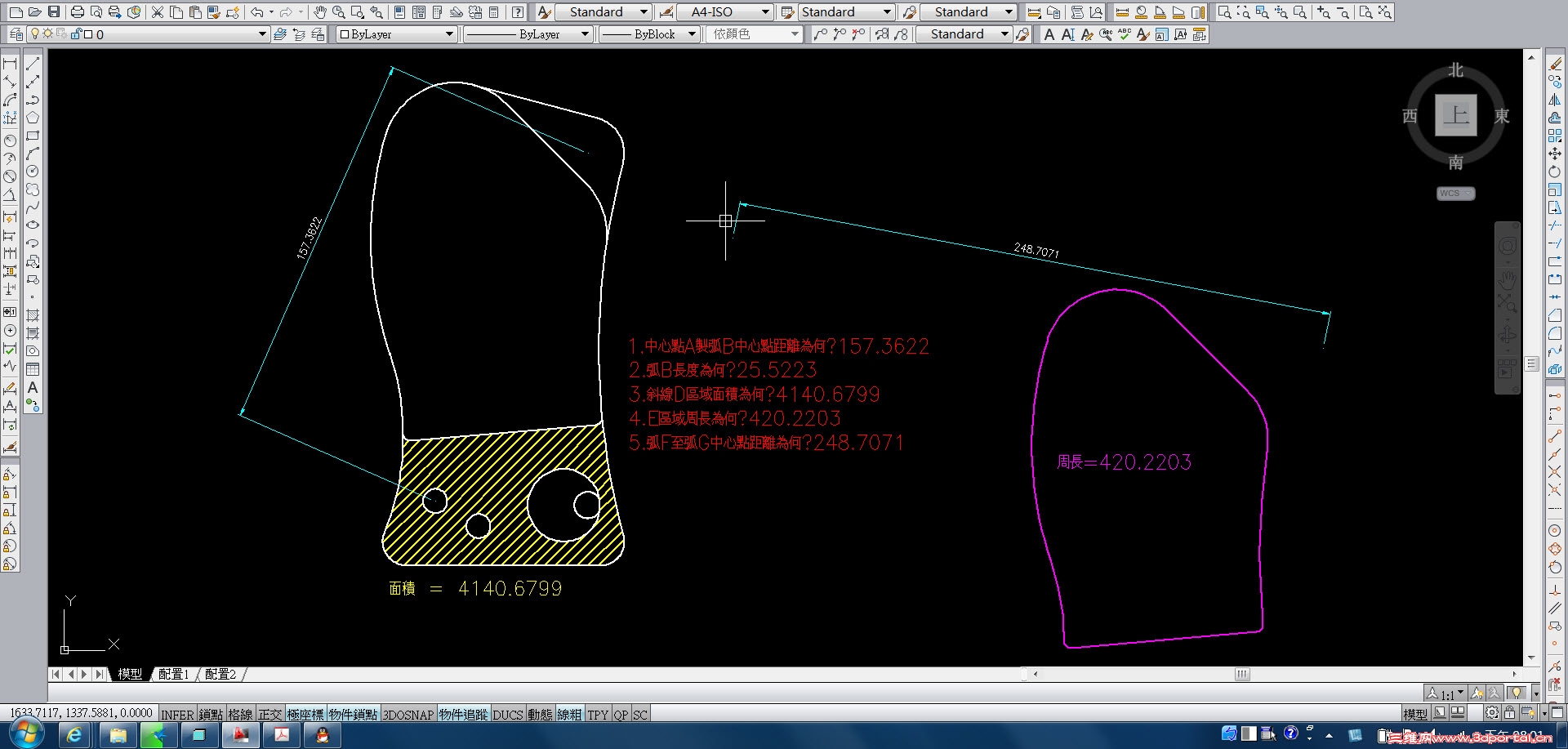Image resolution: width=1568 pixels, height=749 pixels.
Task: Click 北 north on ViewCube
Action: [1456, 70]
